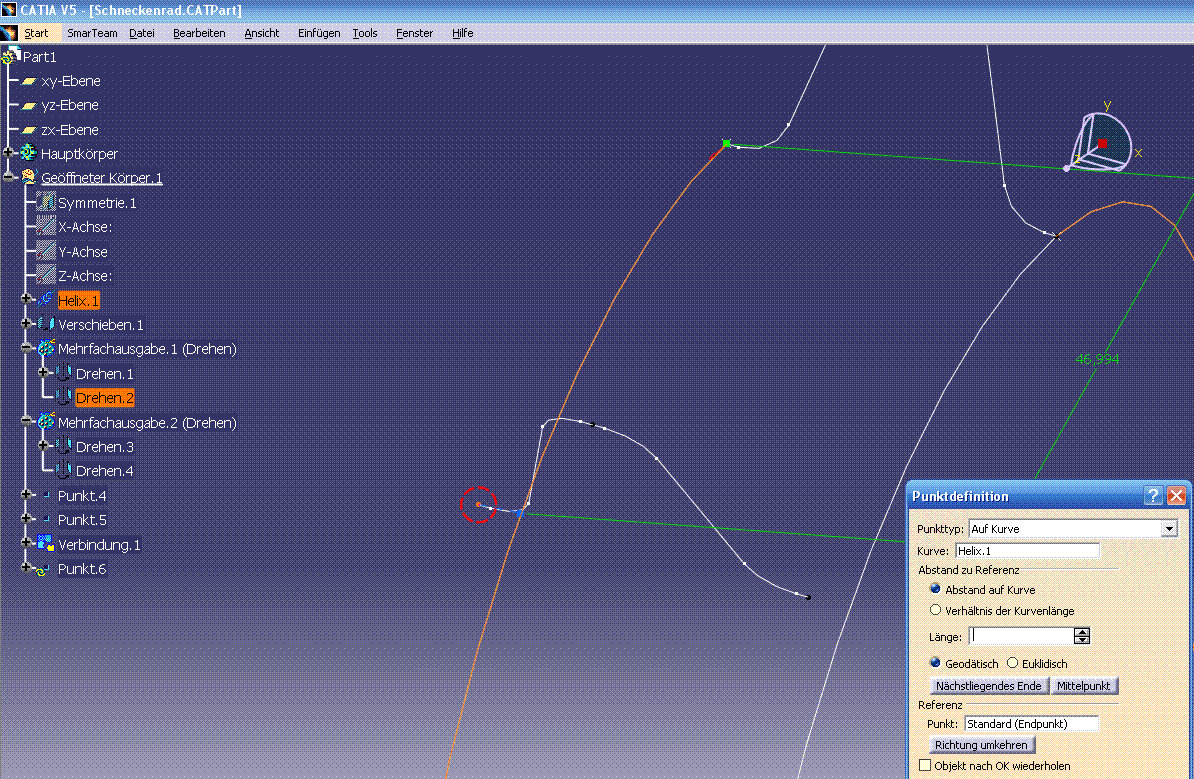This screenshot has height=779, width=1194.
Task: Open the Datei menu
Action: (x=142, y=34)
